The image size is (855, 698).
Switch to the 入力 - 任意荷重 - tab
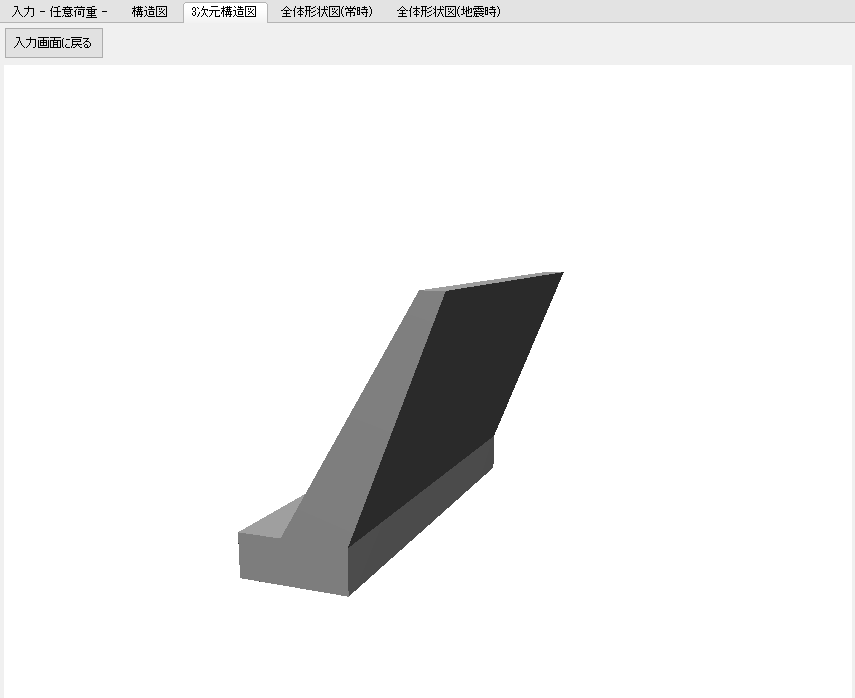(x=60, y=11)
